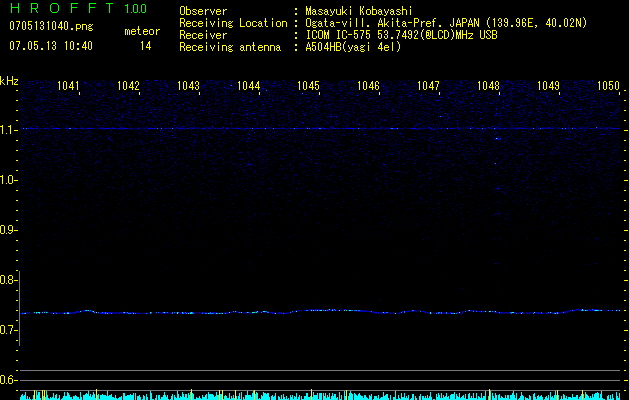The image size is (629, 400).
Task: Click the 1045 time label
Action: 308,87
